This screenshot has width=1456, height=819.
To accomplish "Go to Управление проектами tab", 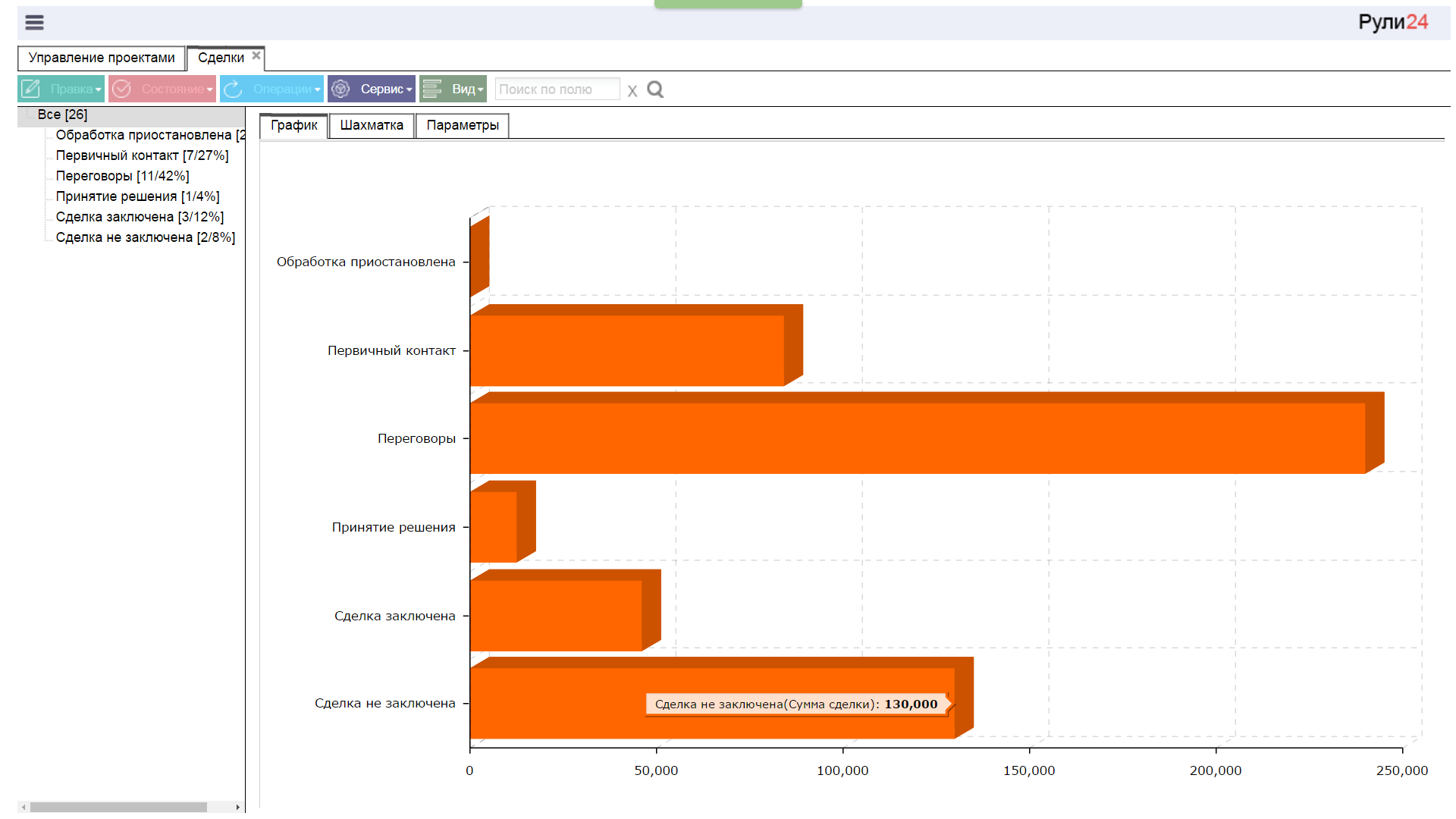I will click(102, 58).
